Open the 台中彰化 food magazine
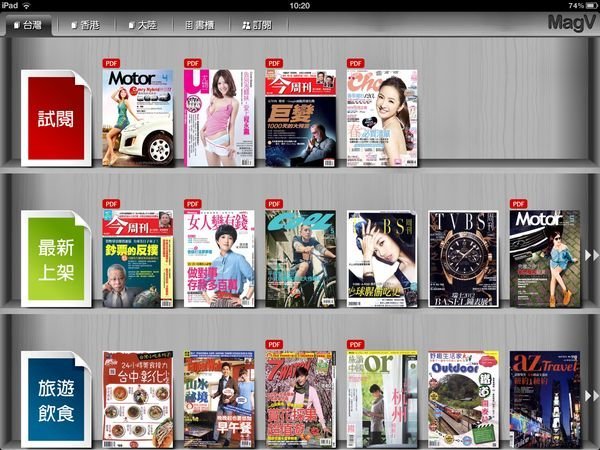Screen dimensions: 600x450 coord(138,398)
